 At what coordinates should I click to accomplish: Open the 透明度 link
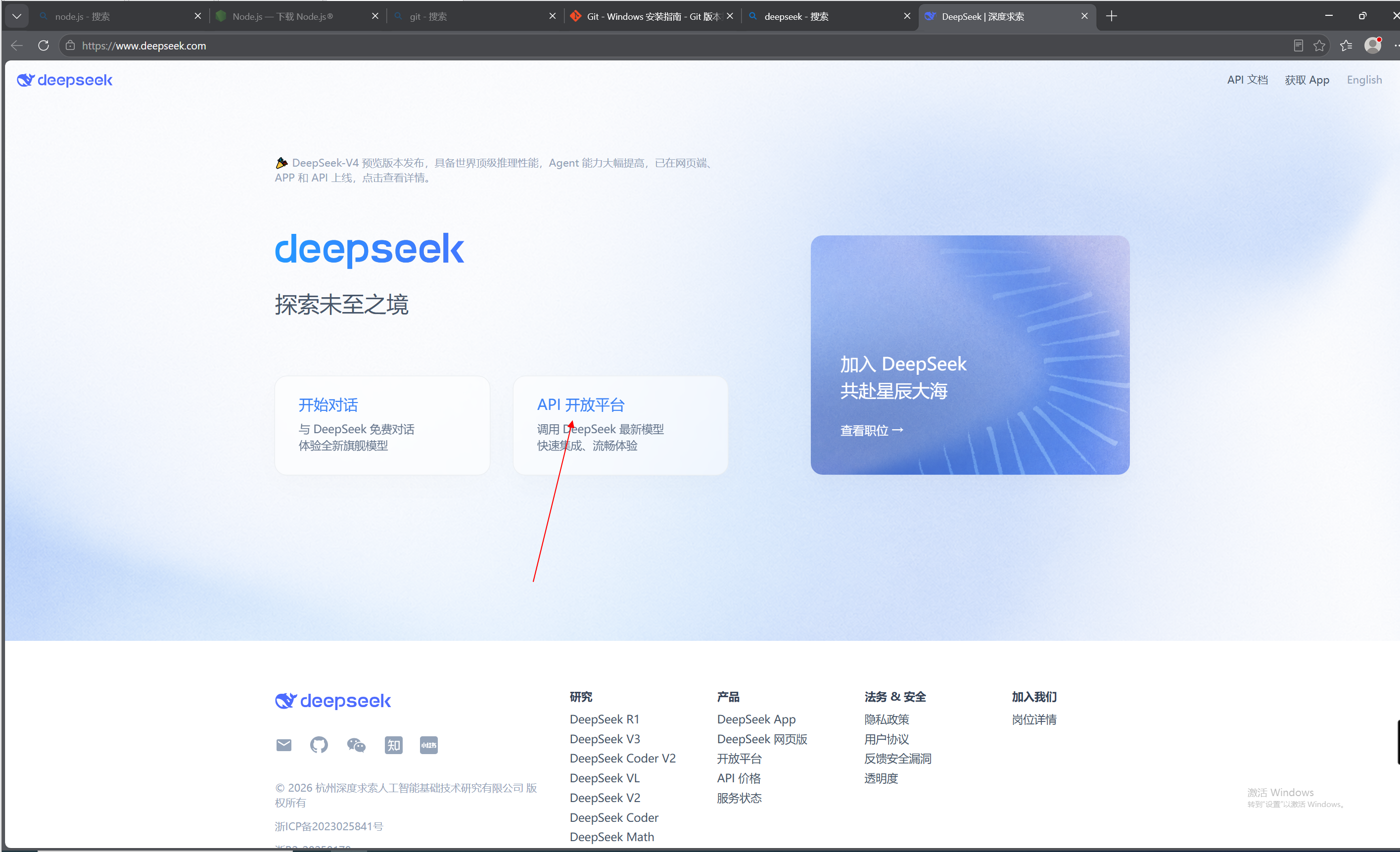click(x=881, y=778)
